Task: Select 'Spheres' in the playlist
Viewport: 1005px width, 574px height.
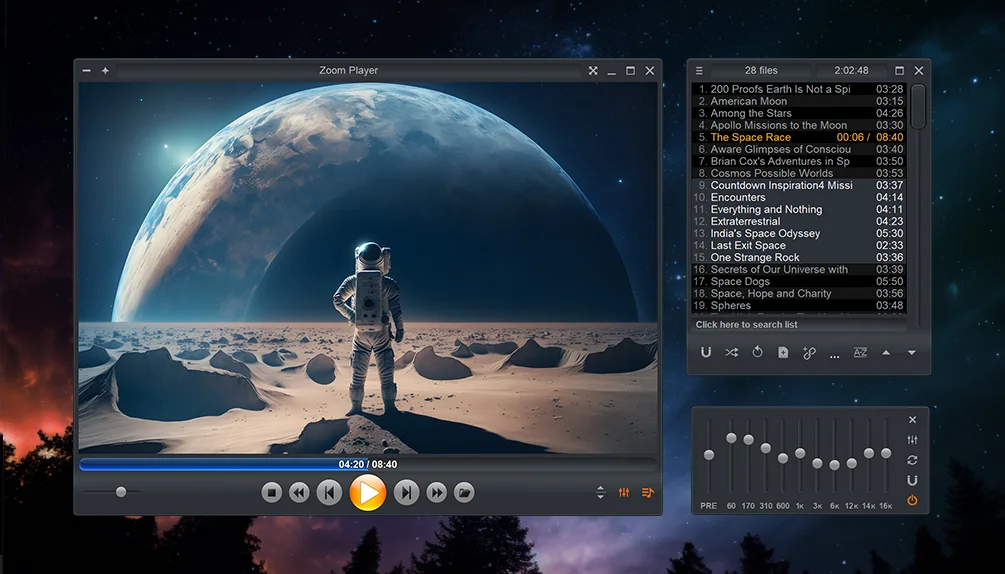Action: coord(799,306)
